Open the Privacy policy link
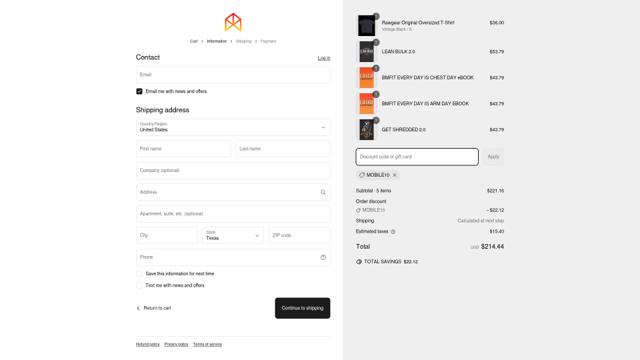Image resolution: width=640 pixels, height=360 pixels. click(176, 344)
